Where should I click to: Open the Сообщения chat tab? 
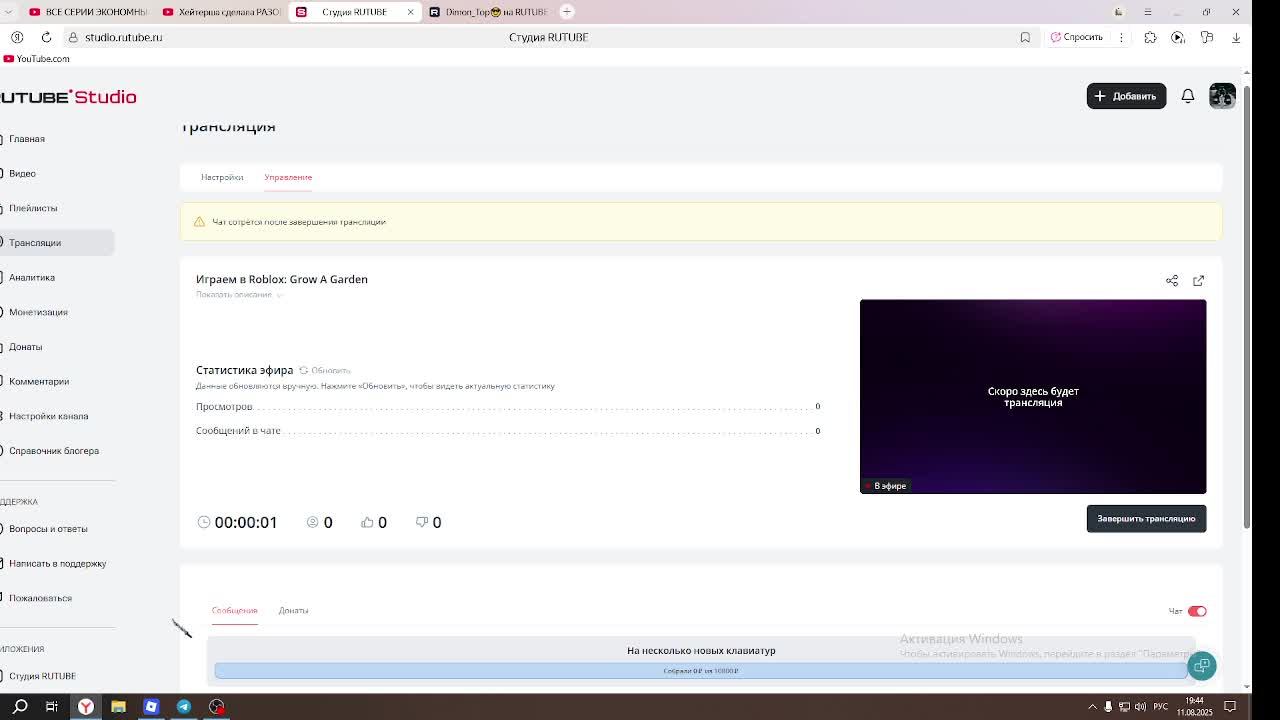(234, 610)
